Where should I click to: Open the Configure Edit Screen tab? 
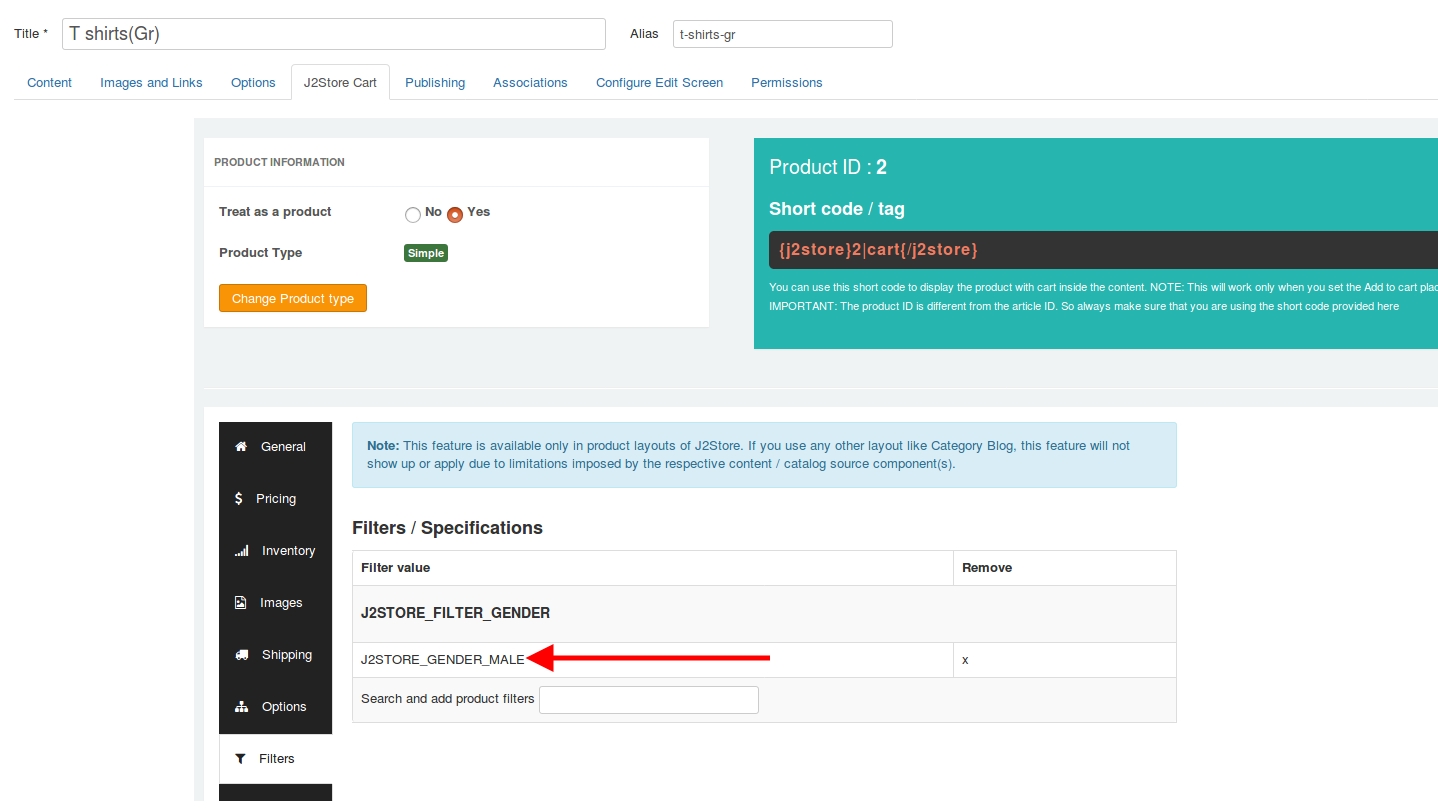(x=659, y=83)
